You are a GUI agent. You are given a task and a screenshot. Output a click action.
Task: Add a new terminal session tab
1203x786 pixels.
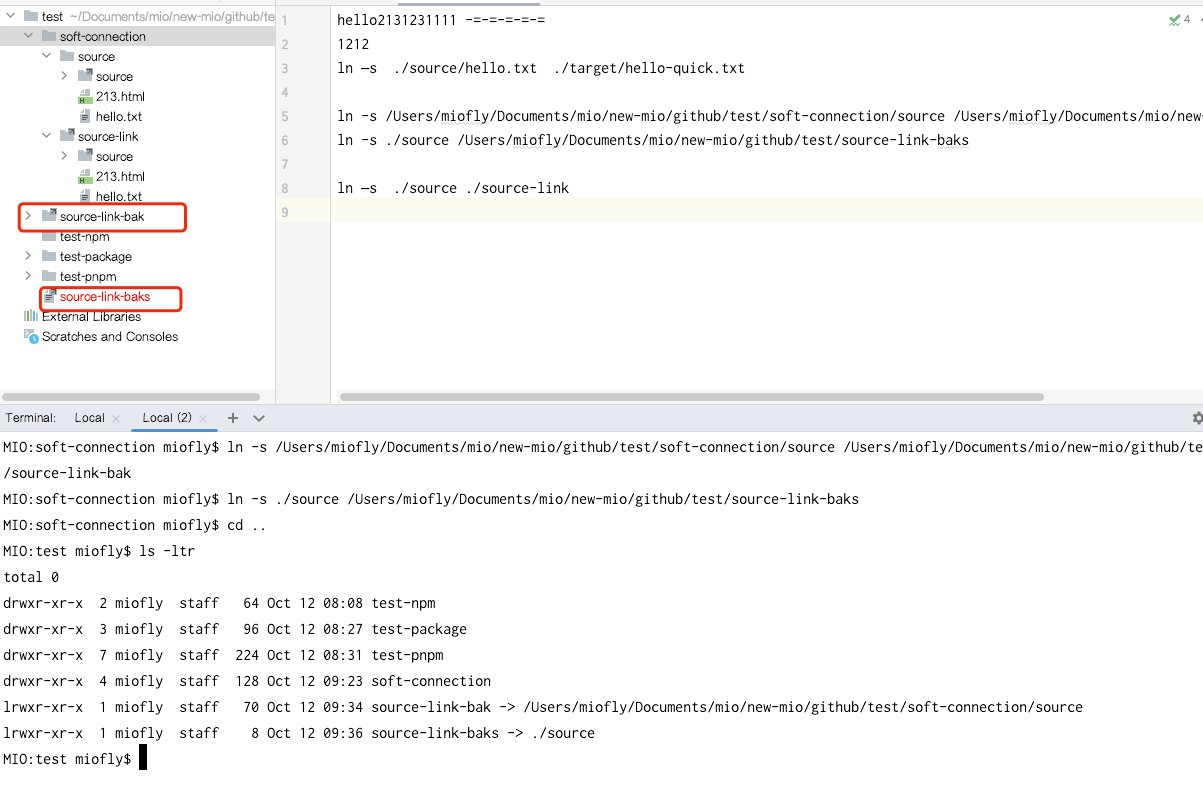click(x=233, y=418)
